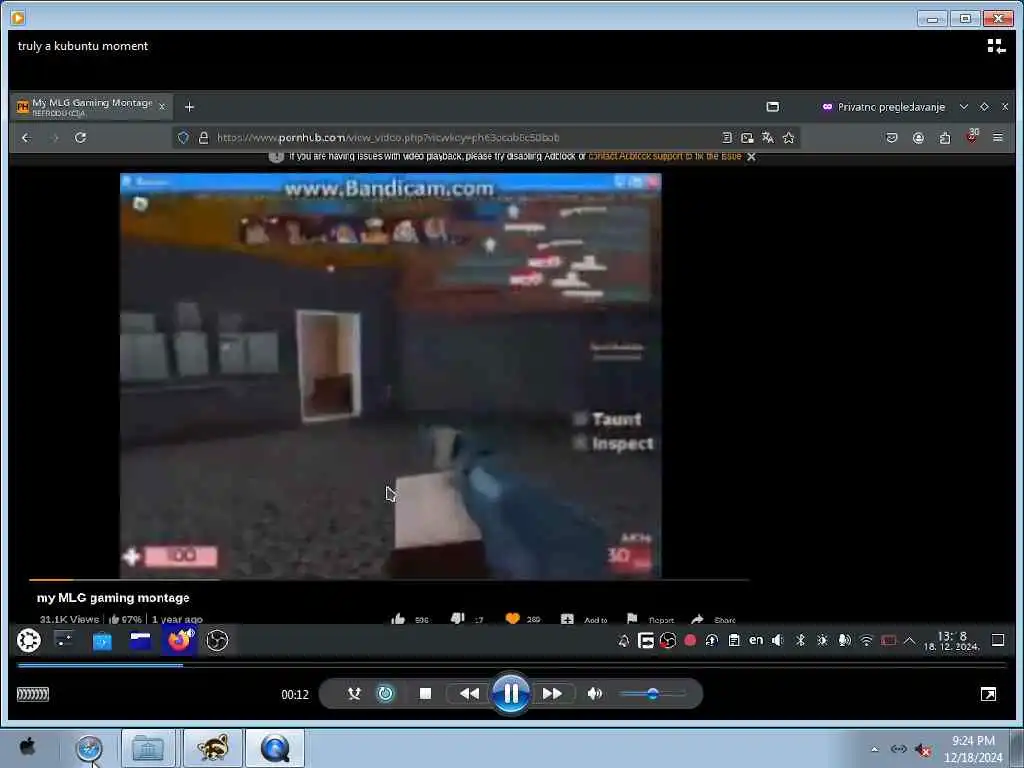Viewport: 1024px width, 768px height.
Task: Click the browser Forward arrow
Action: point(55,138)
